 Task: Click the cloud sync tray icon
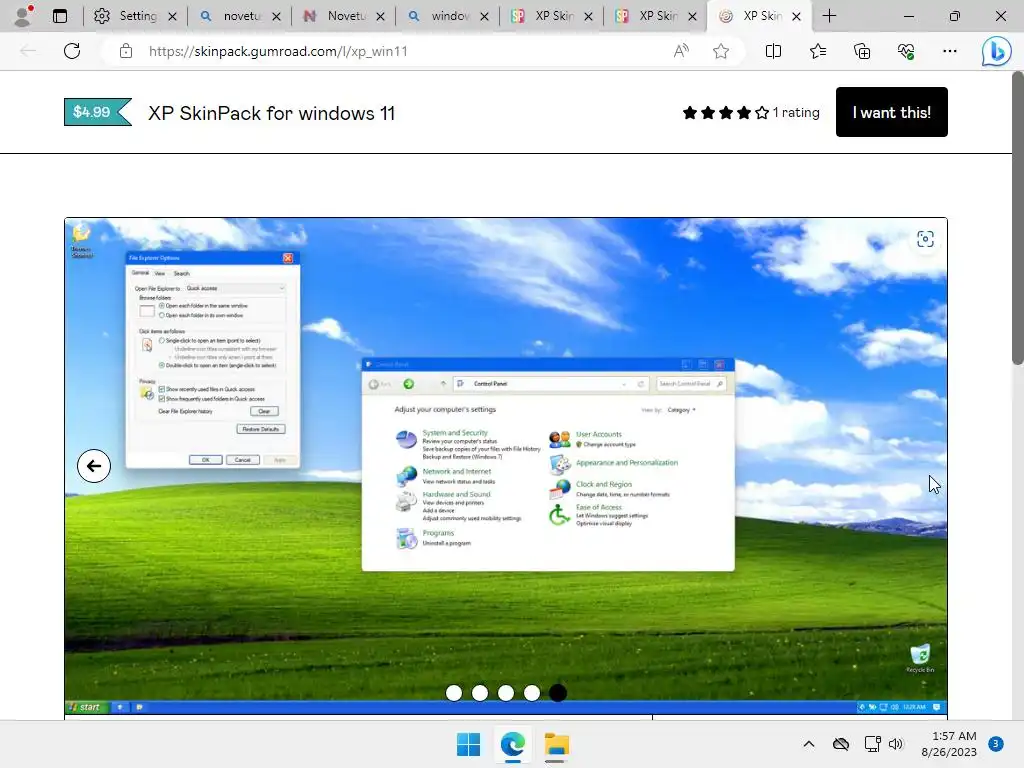click(x=841, y=744)
